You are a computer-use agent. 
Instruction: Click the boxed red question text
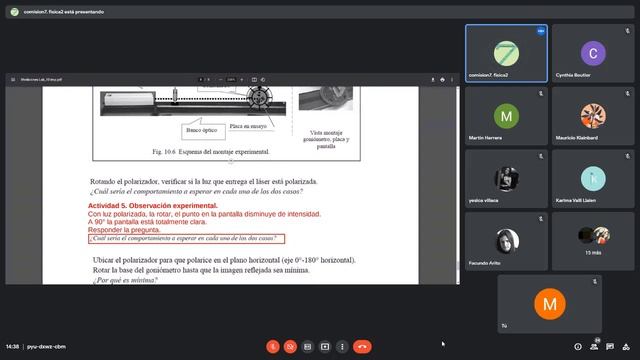(x=187, y=239)
